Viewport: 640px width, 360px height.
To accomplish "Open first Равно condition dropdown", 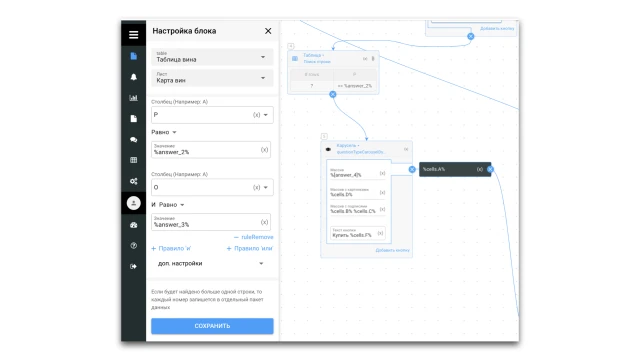I will tap(164, 132).
